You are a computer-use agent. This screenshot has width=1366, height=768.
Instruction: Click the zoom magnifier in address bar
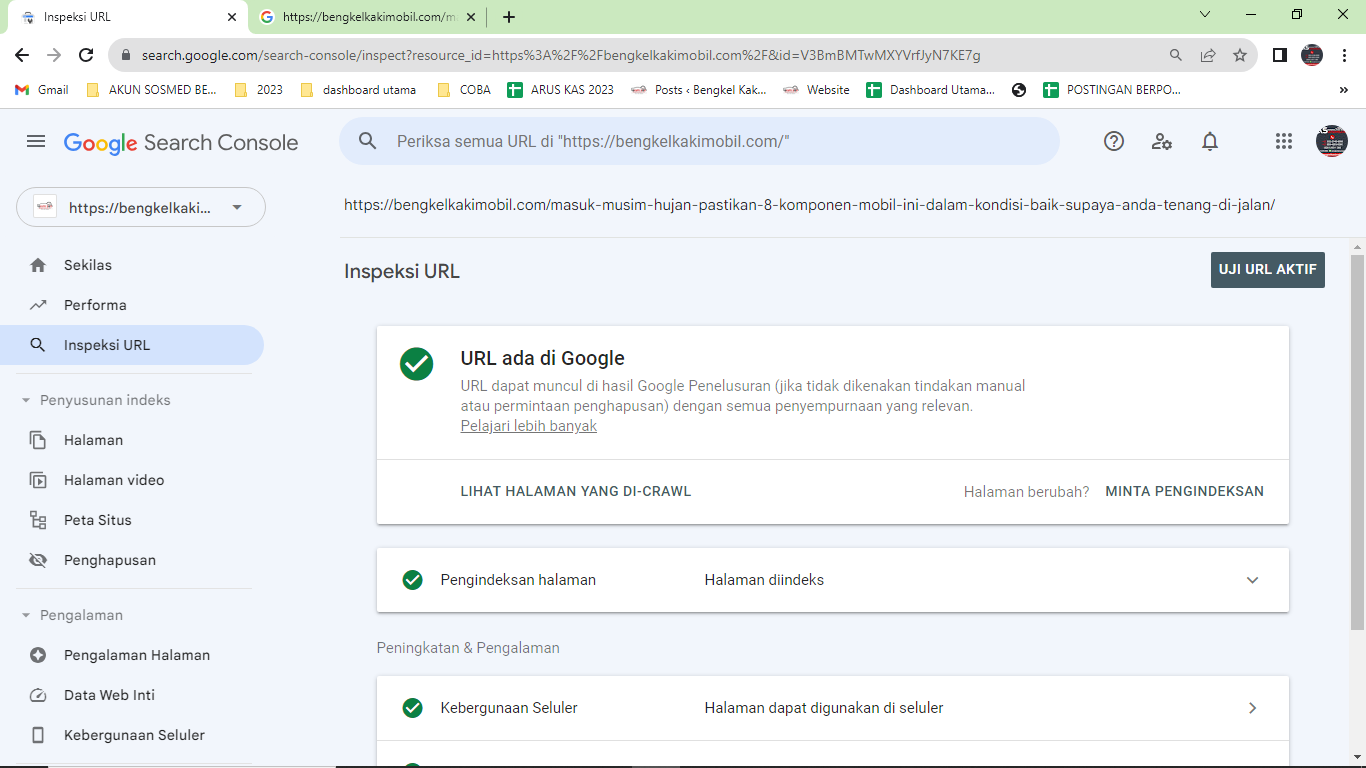coord(1176,55)
